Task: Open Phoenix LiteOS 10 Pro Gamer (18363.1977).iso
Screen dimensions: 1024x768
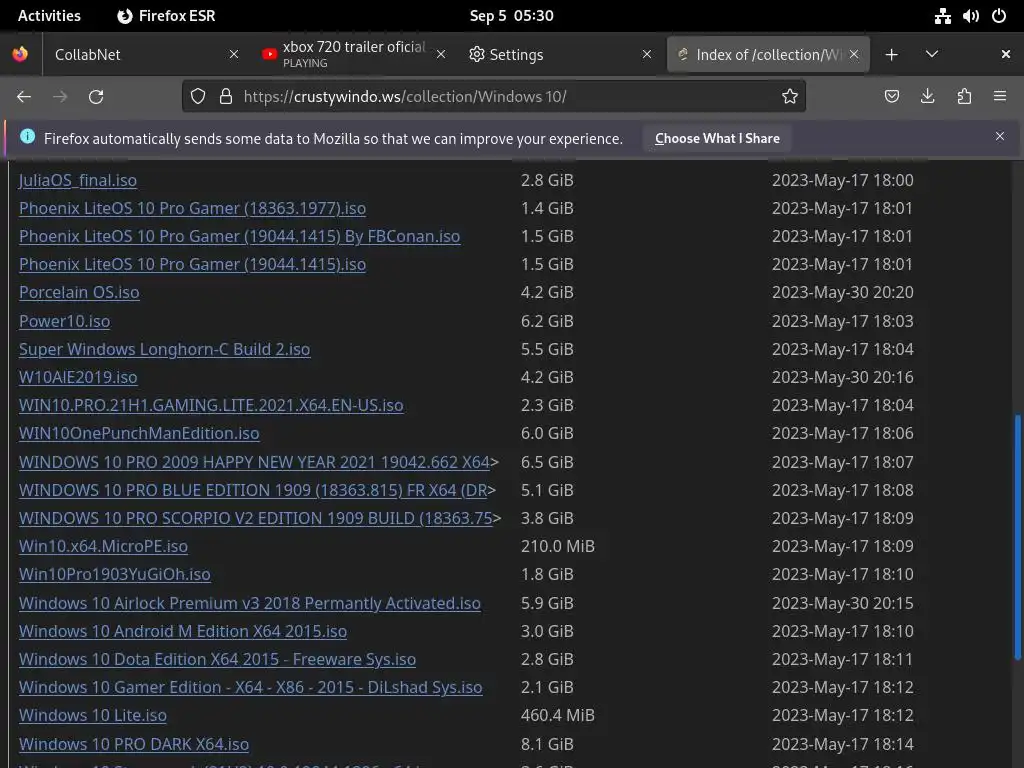Action: 192,208
